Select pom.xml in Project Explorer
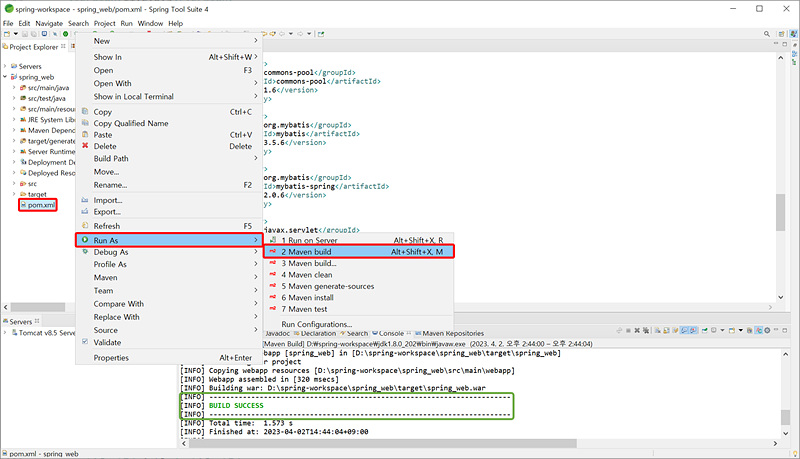 pos(38,205)
